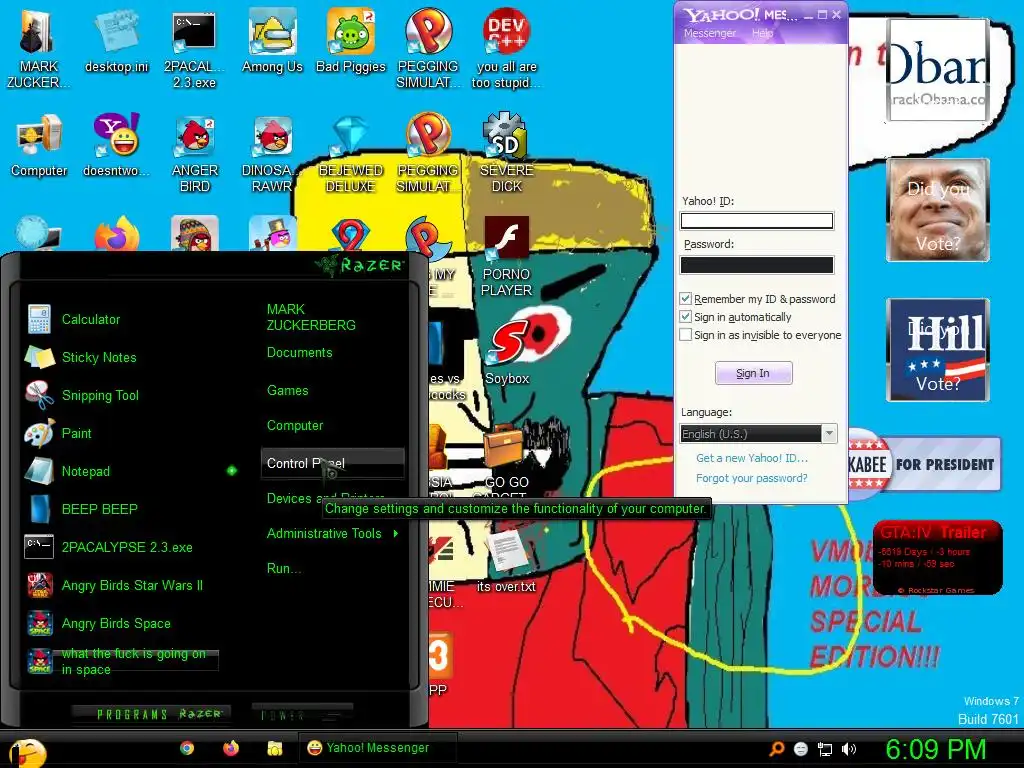Screen dimensions: 1024x768
Task: Click the GTA:IV Trailer countdown gadget
Action: (937, 557)
